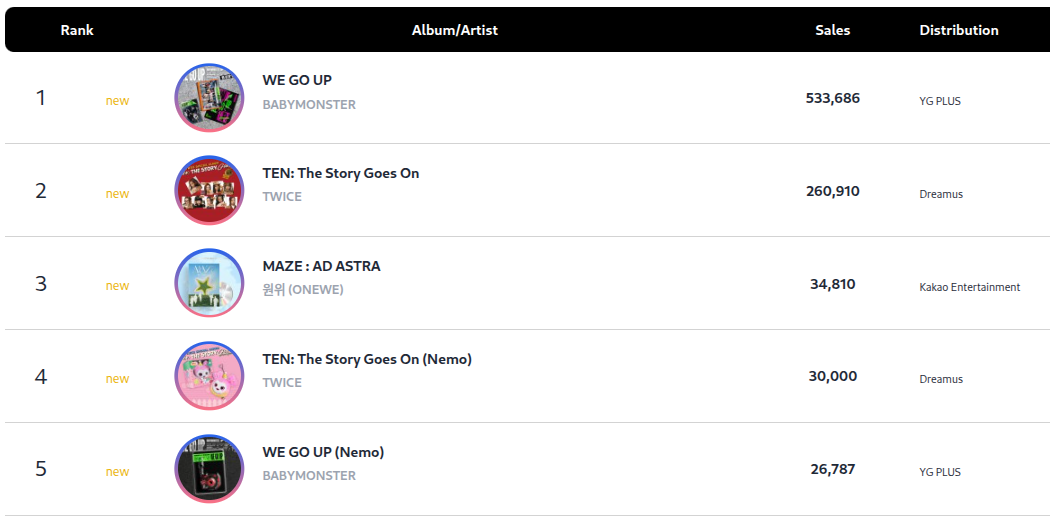Click the WE GO UP album title
Screen dimensions: 1050x525
pyautogui.click(x=297, y=80)
